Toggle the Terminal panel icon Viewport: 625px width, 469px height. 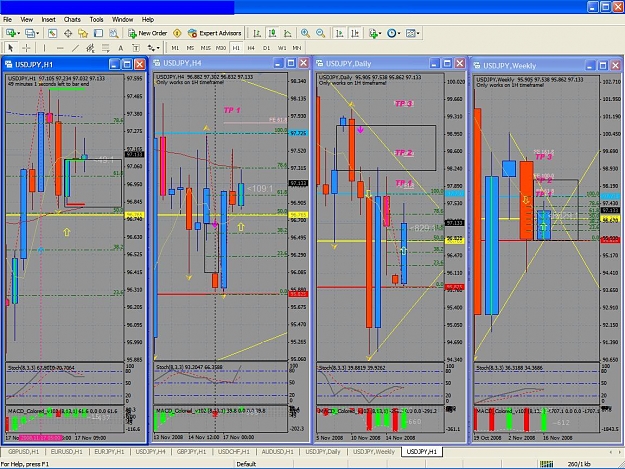click(98, 33)
